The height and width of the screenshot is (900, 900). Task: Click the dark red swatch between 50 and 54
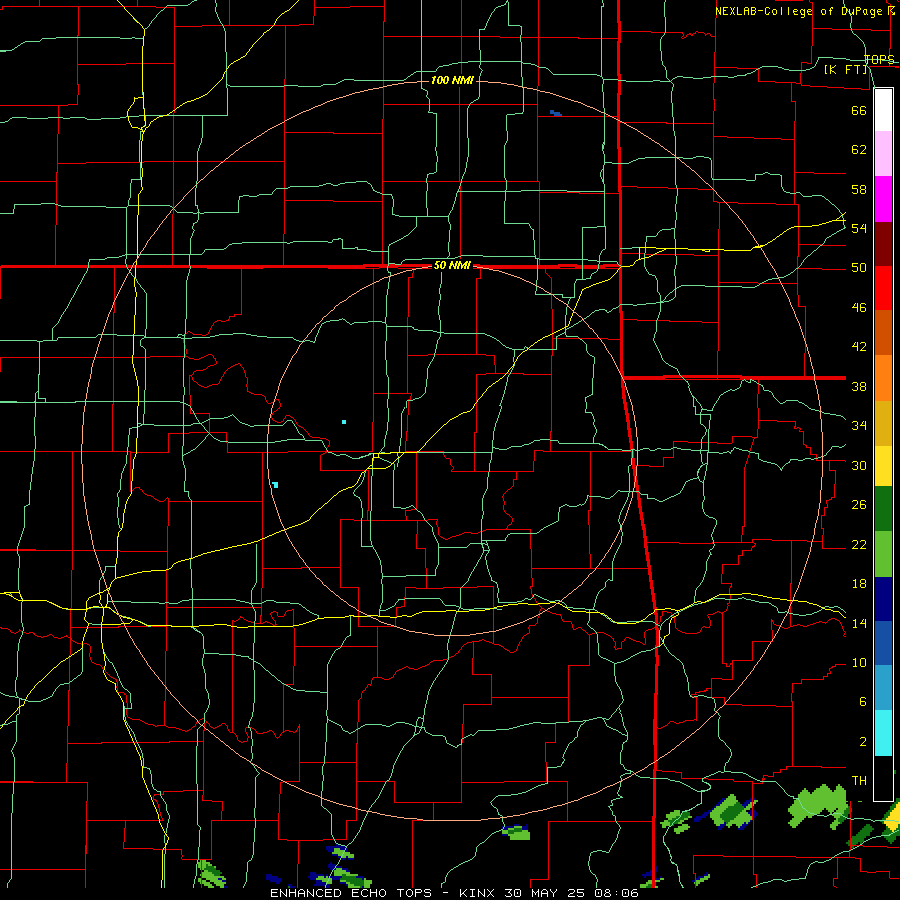(x=883, y=244)
